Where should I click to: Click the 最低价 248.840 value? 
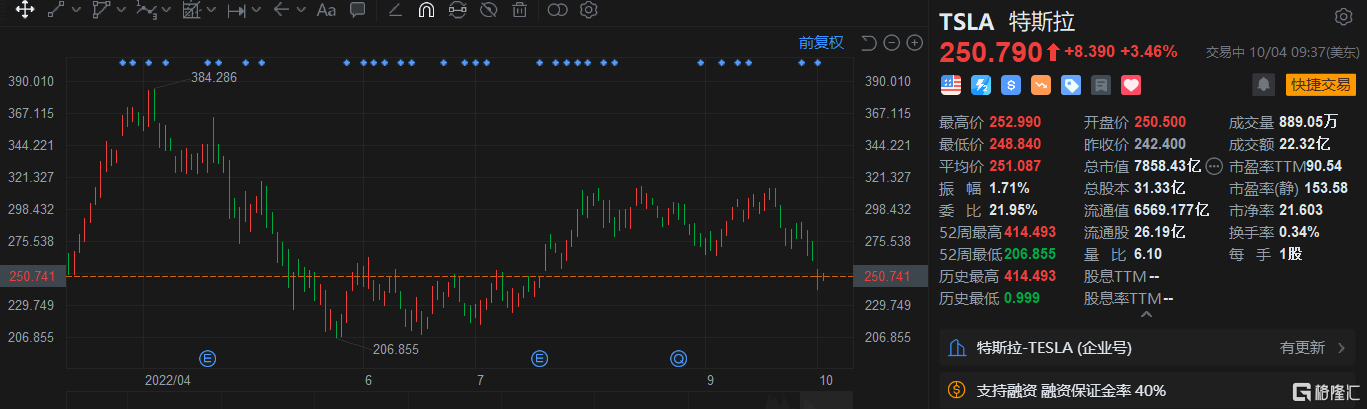tap(1016, 144)
